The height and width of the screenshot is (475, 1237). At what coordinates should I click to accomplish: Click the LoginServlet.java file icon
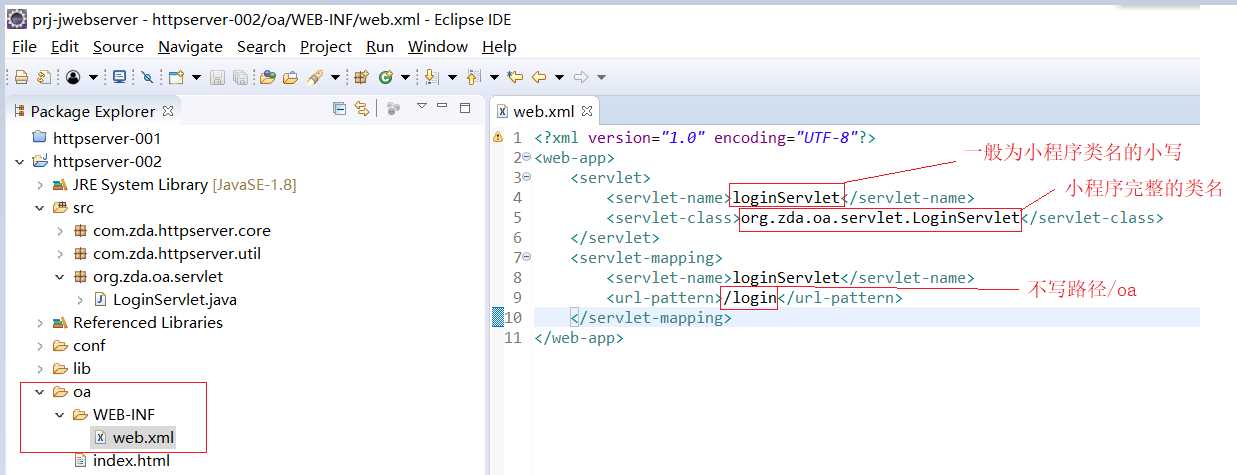click(x=100, y=299)
